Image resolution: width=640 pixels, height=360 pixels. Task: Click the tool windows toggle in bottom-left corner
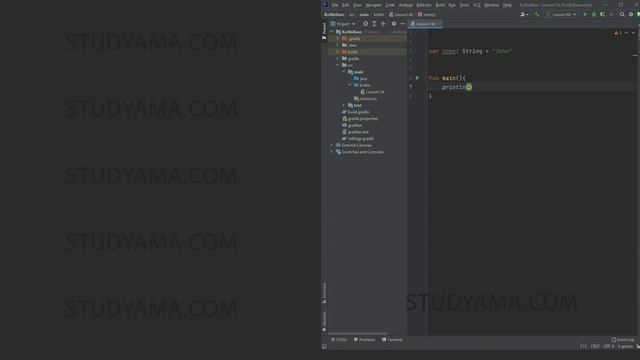pyautogui.click(x=324, y=346)
